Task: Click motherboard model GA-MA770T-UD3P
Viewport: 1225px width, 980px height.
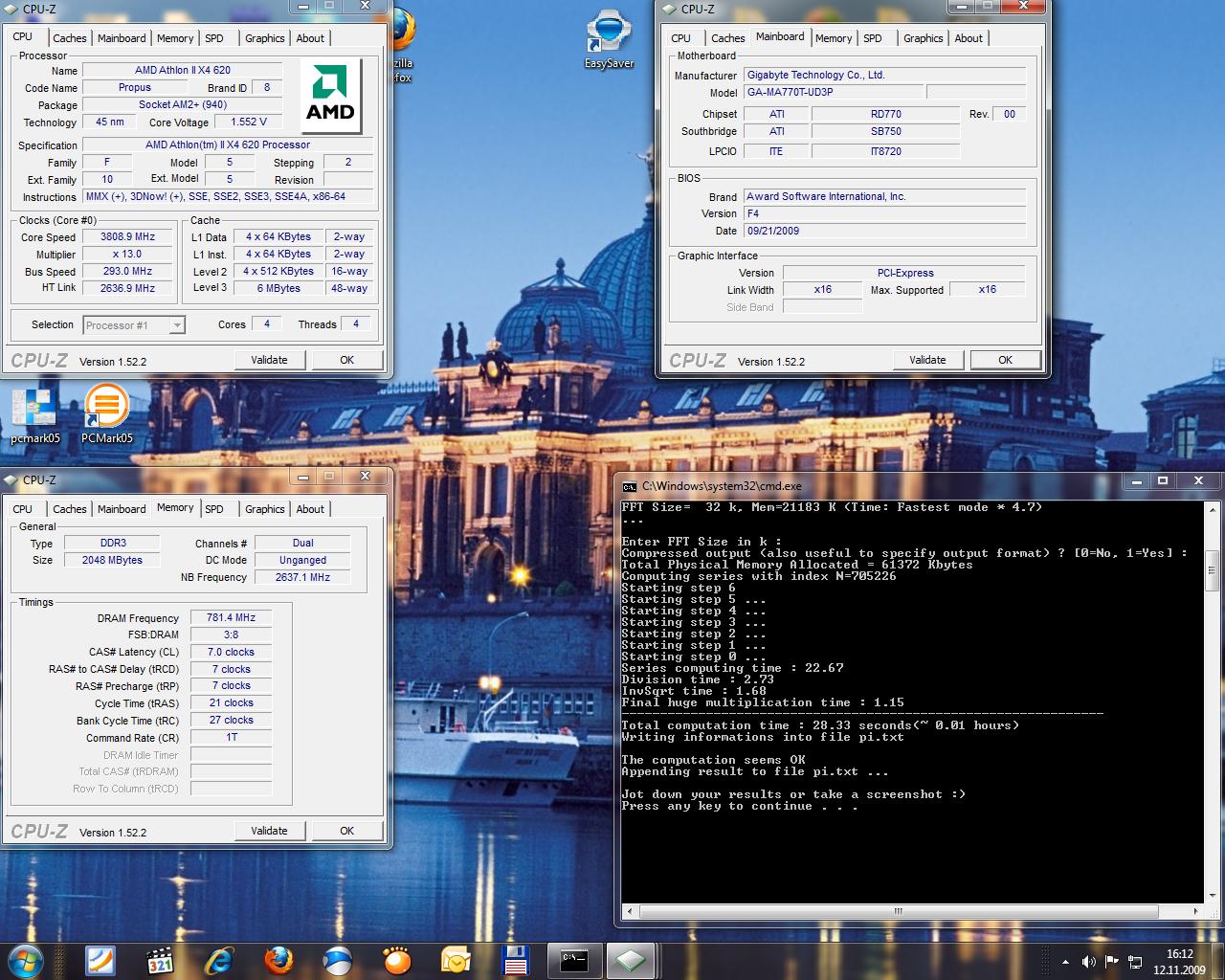Action: click(x=834, y=93)
